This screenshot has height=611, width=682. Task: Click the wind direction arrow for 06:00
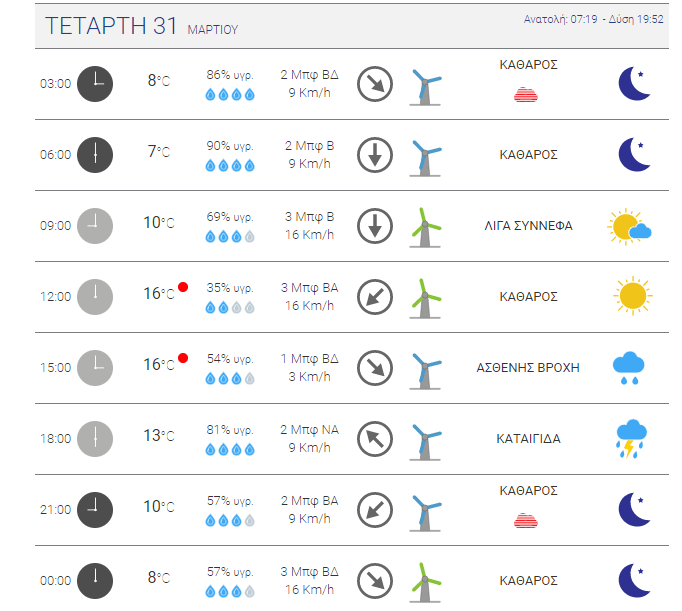point(375,155)
